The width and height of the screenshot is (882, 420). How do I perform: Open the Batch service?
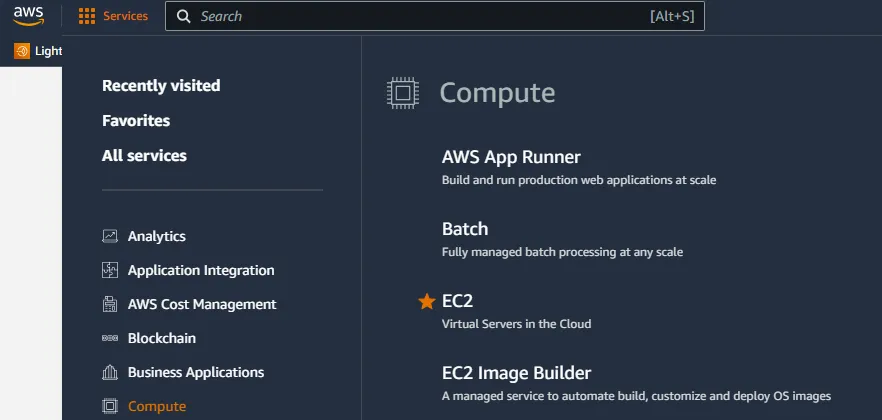pos(465,229)
